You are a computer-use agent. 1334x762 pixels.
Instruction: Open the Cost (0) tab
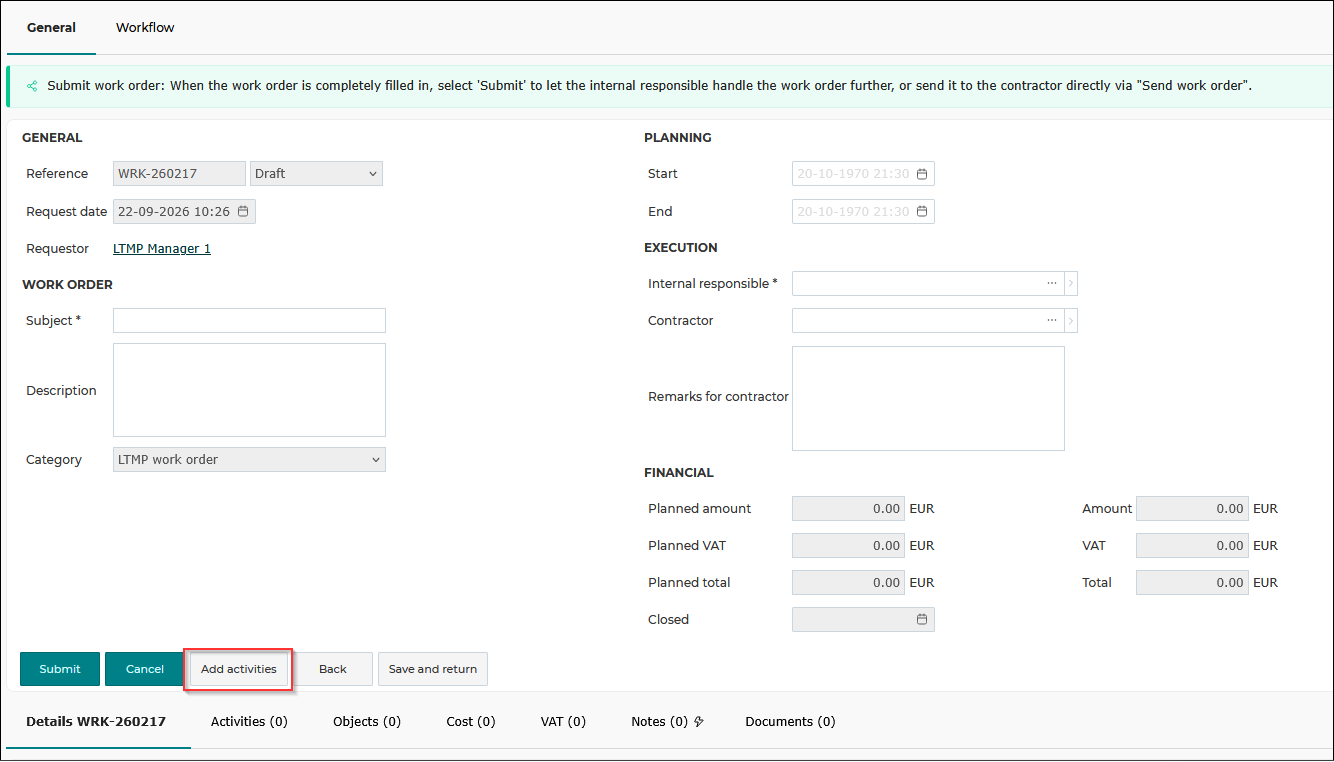coord(471,721)
